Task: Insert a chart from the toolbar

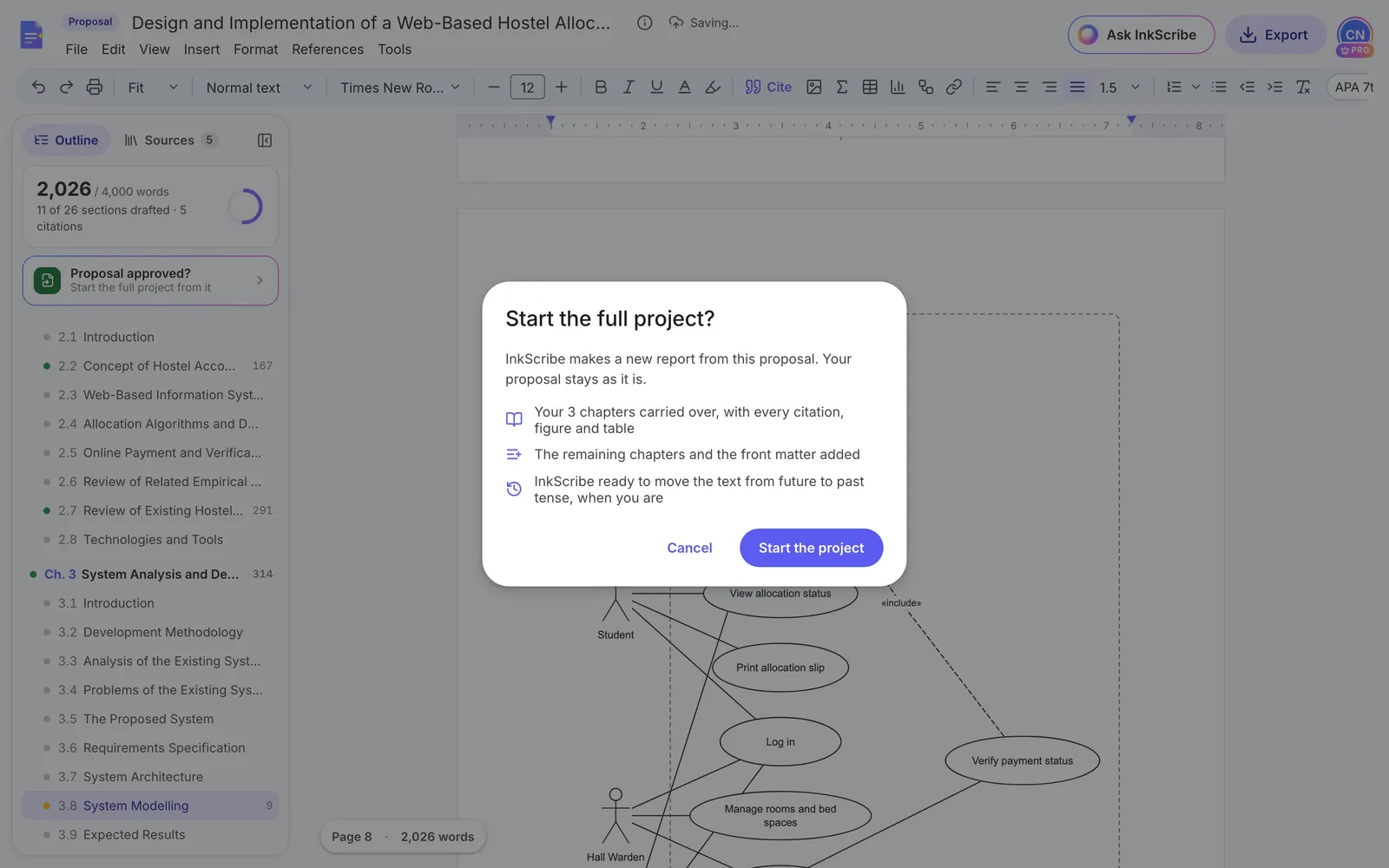Action: point(898,87)
